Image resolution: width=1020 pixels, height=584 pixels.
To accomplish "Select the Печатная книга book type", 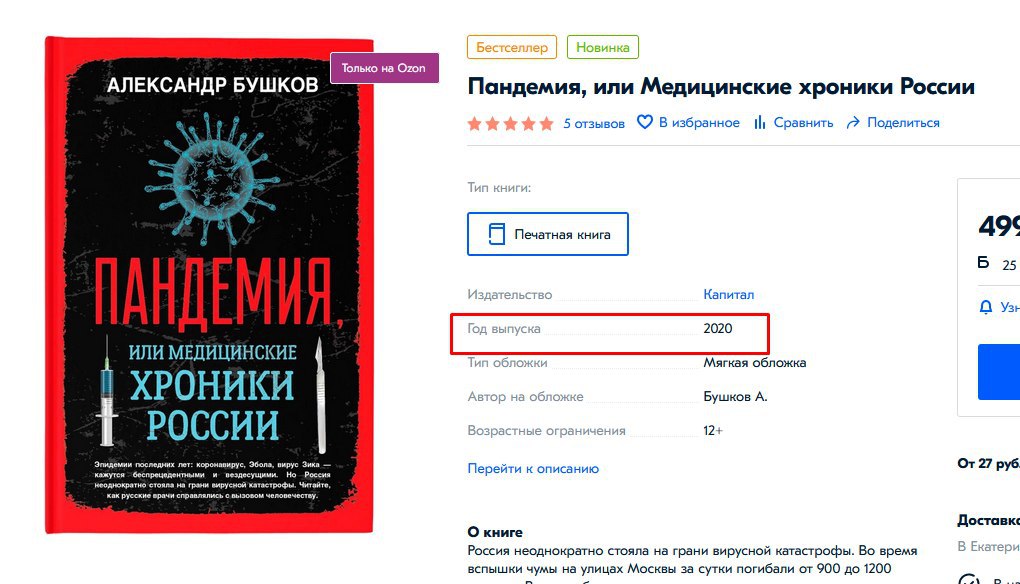I will pyautogui.click(x=548, y=234).
